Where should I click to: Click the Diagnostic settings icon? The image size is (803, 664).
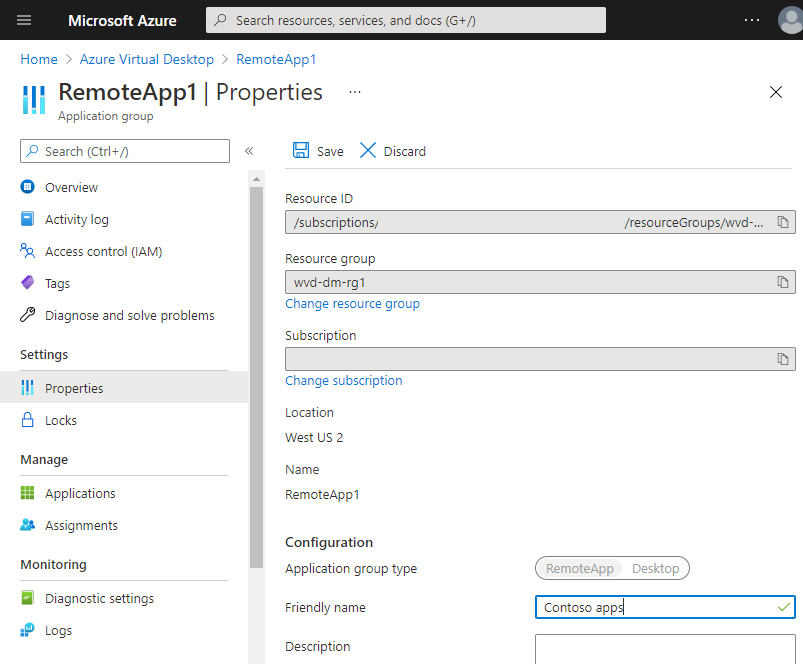tap(28, 597)
